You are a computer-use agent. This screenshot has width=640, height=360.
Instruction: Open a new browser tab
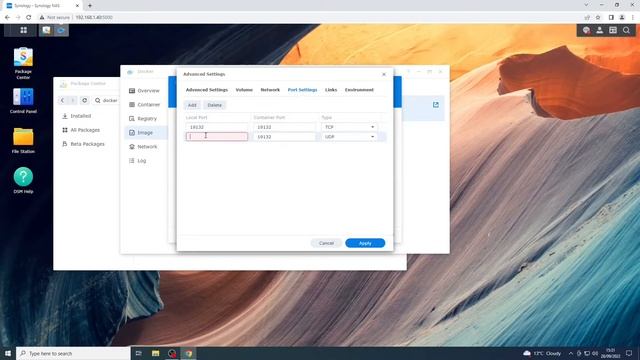90,6
